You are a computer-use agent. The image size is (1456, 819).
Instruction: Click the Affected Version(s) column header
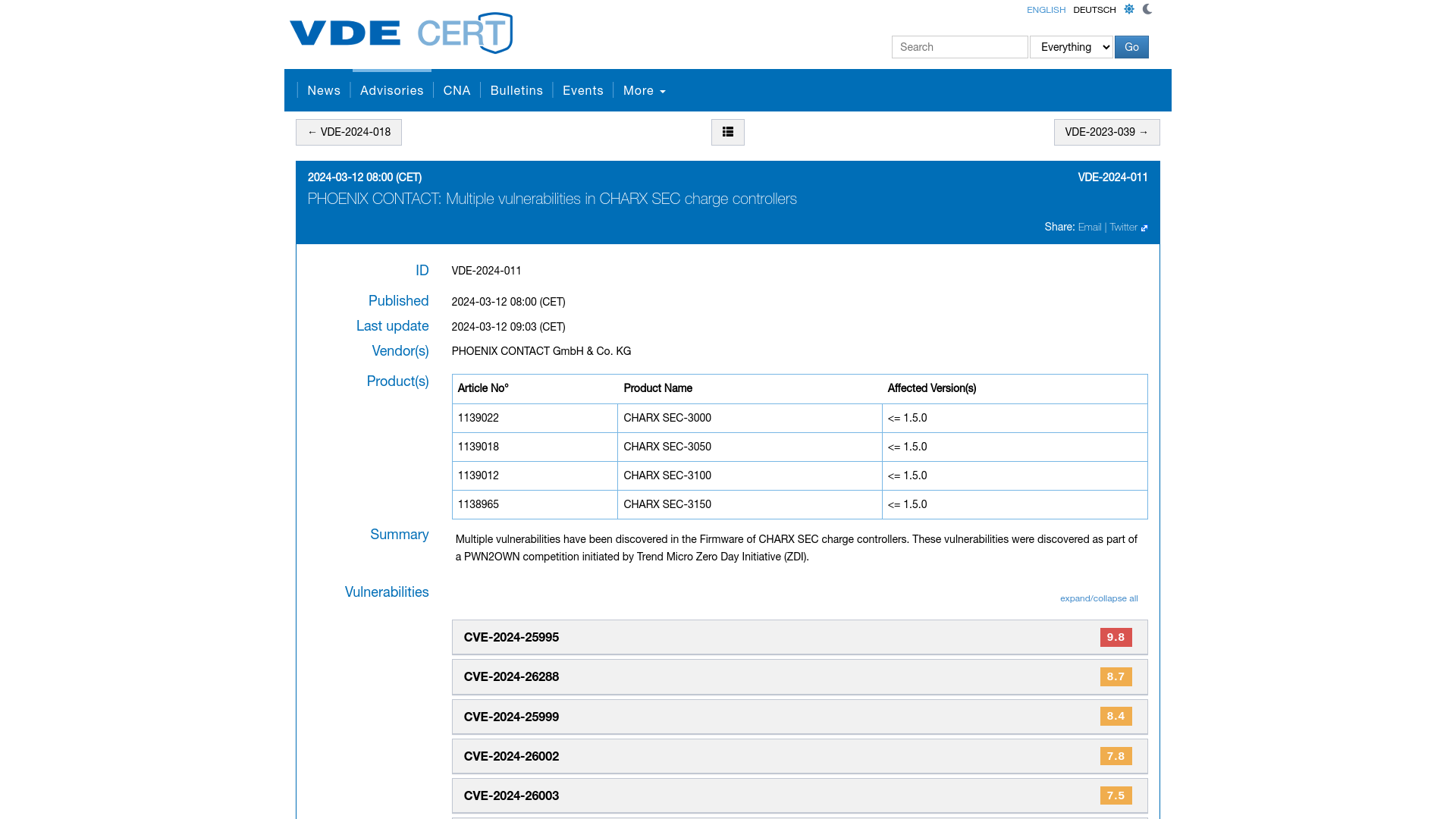[931, 388]
